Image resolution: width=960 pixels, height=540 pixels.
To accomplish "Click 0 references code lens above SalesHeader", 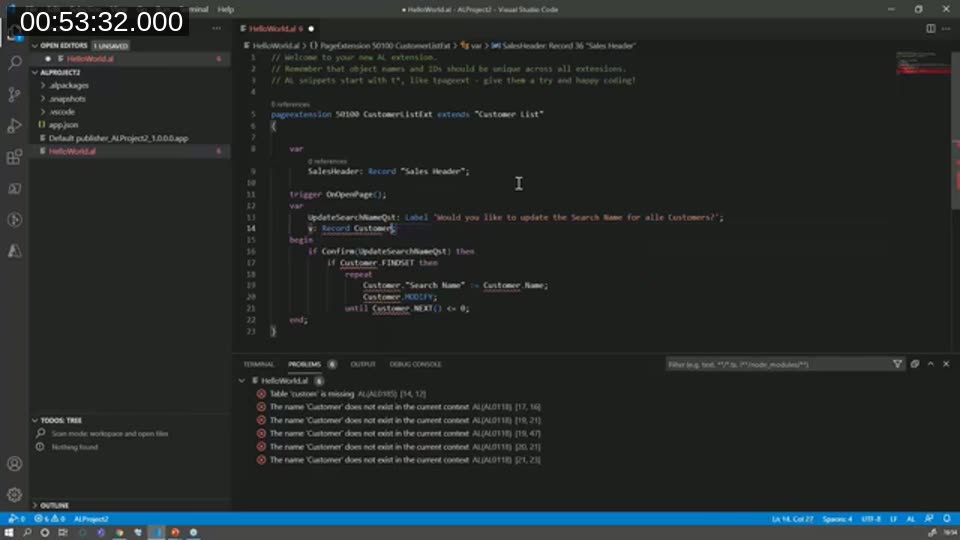I will tap(328, 161).
